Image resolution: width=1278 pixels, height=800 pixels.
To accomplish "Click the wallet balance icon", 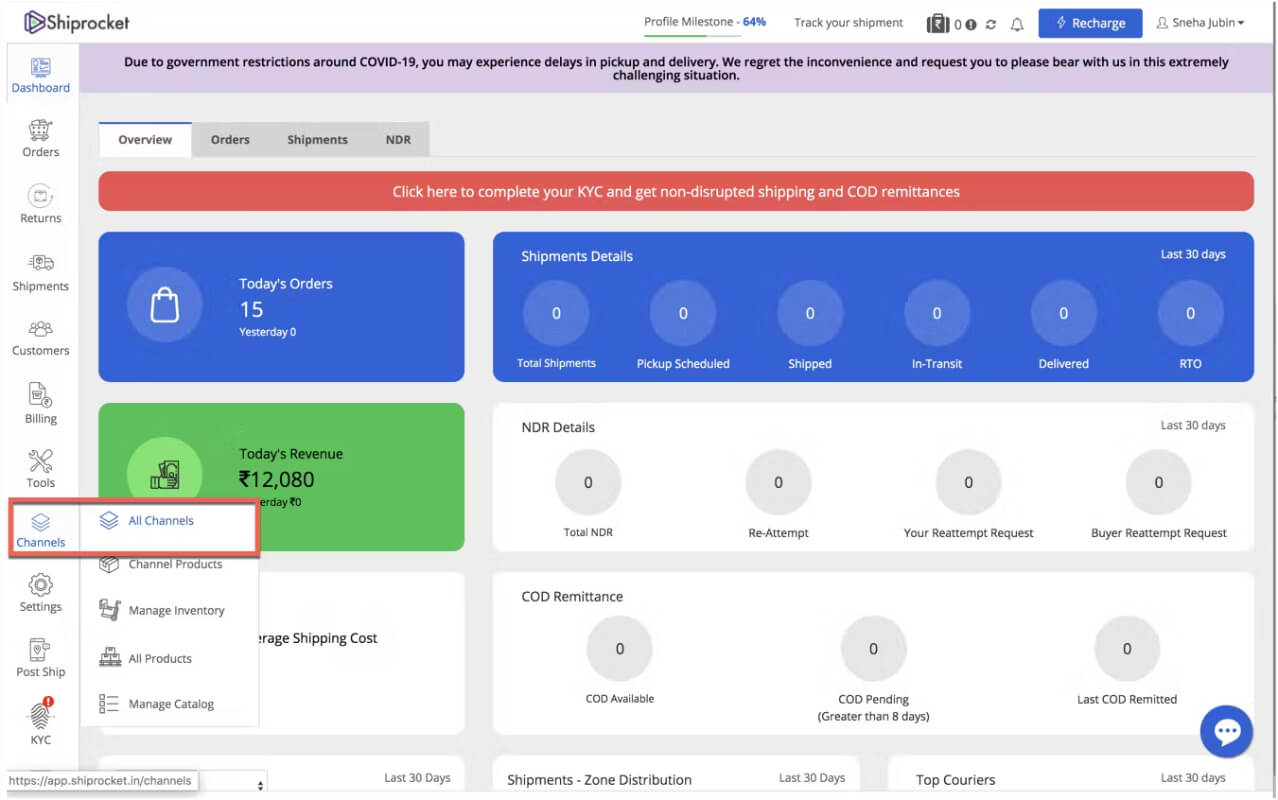I will [x=938, y=23].
